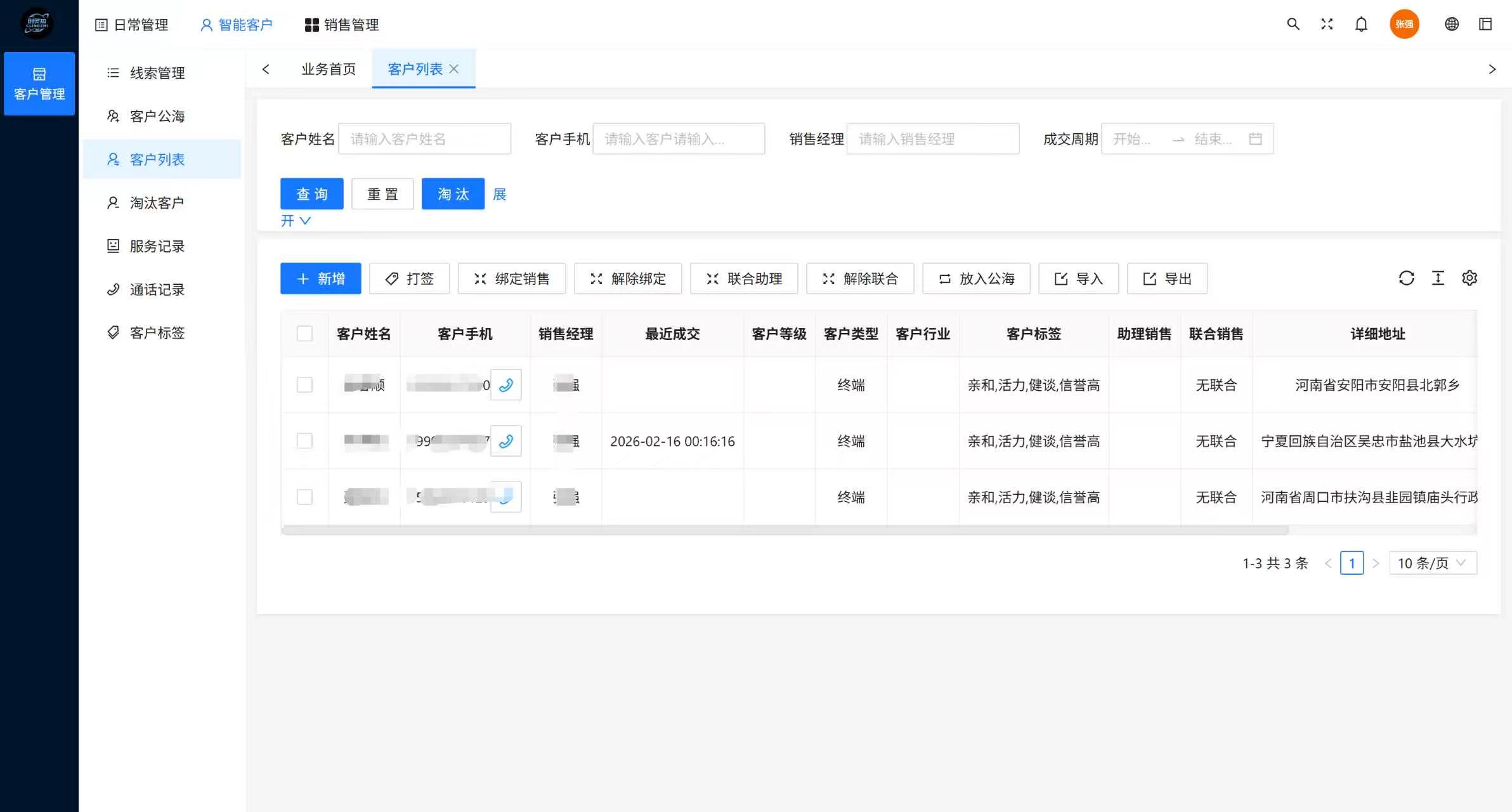Select all rows via header checkbox
Image resolution: width=1512 pixels, height=812 pixels.
click(x=304, y=334)
